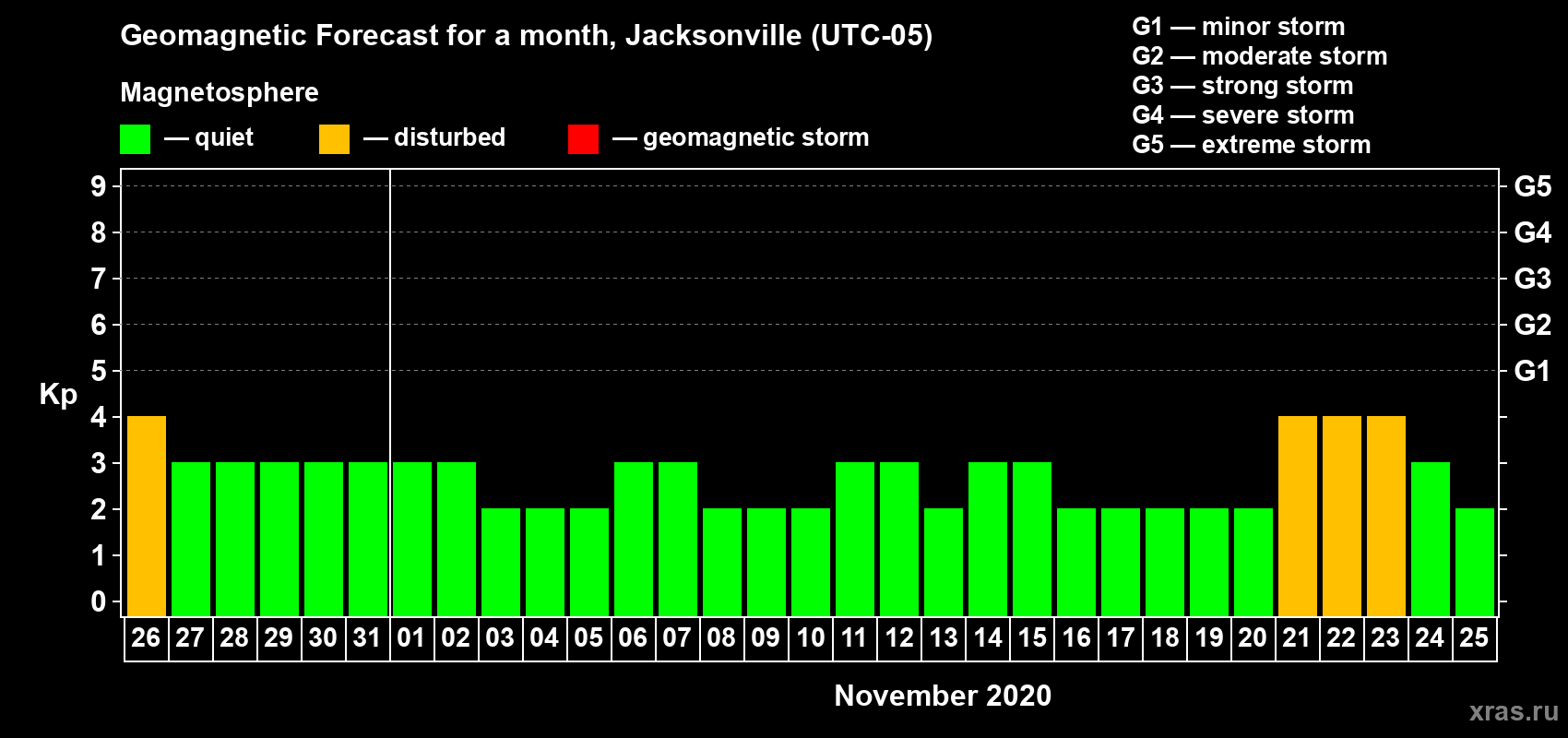Click date label 07 on the axis
Viewport: 1568px width, 738px height.
[x=677, y=637]
